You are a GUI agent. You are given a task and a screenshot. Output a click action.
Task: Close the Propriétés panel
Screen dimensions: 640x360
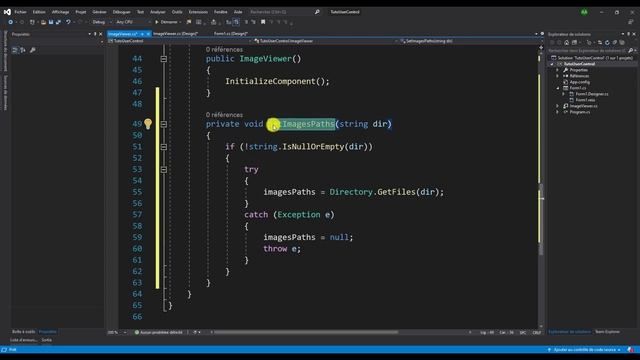click(x=100, y=34)
